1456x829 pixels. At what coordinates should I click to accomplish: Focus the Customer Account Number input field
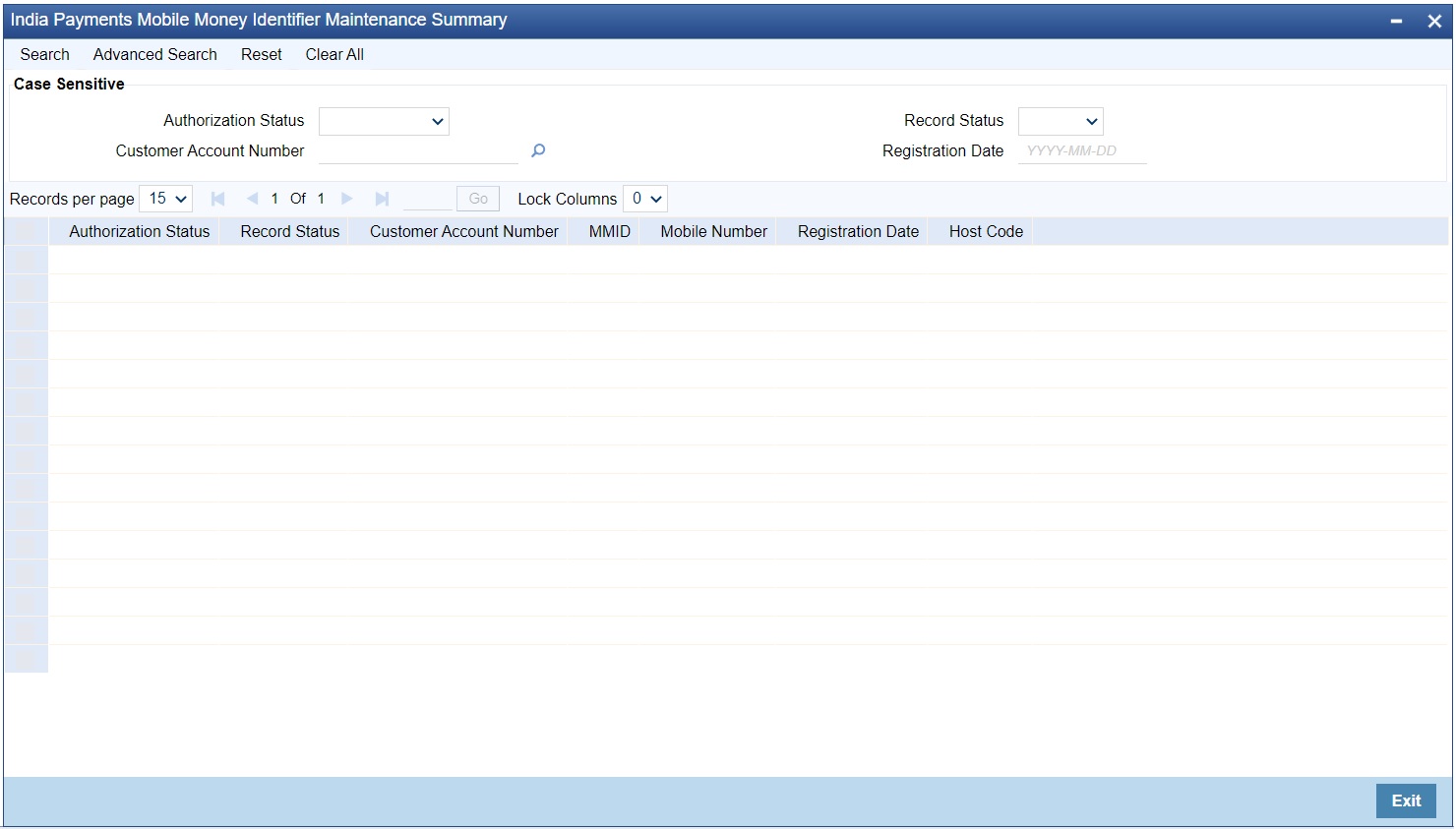point(418,150)
